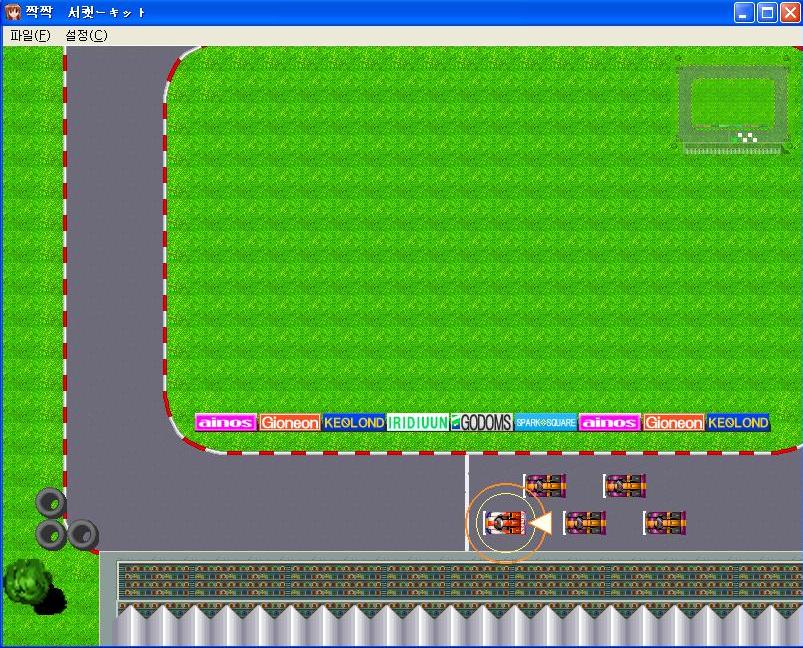Click the GODOMS sponsor banner
Viewport: 803px width, 648px height.
(481, 423)
